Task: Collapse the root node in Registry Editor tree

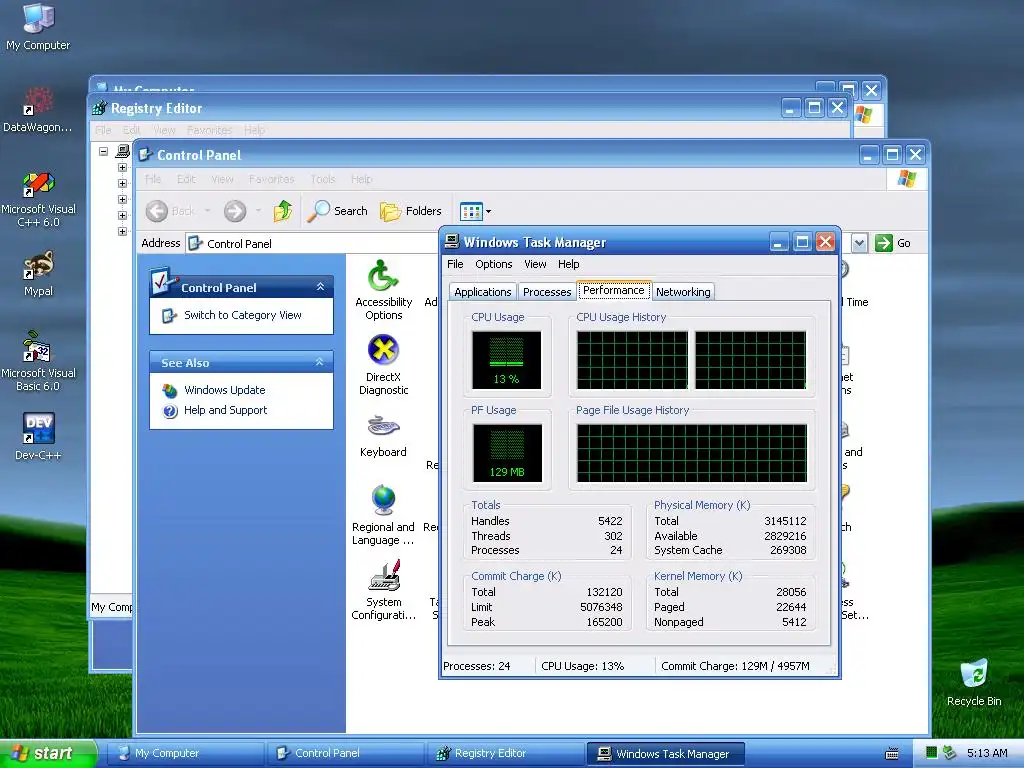Action: coord(103,152)
